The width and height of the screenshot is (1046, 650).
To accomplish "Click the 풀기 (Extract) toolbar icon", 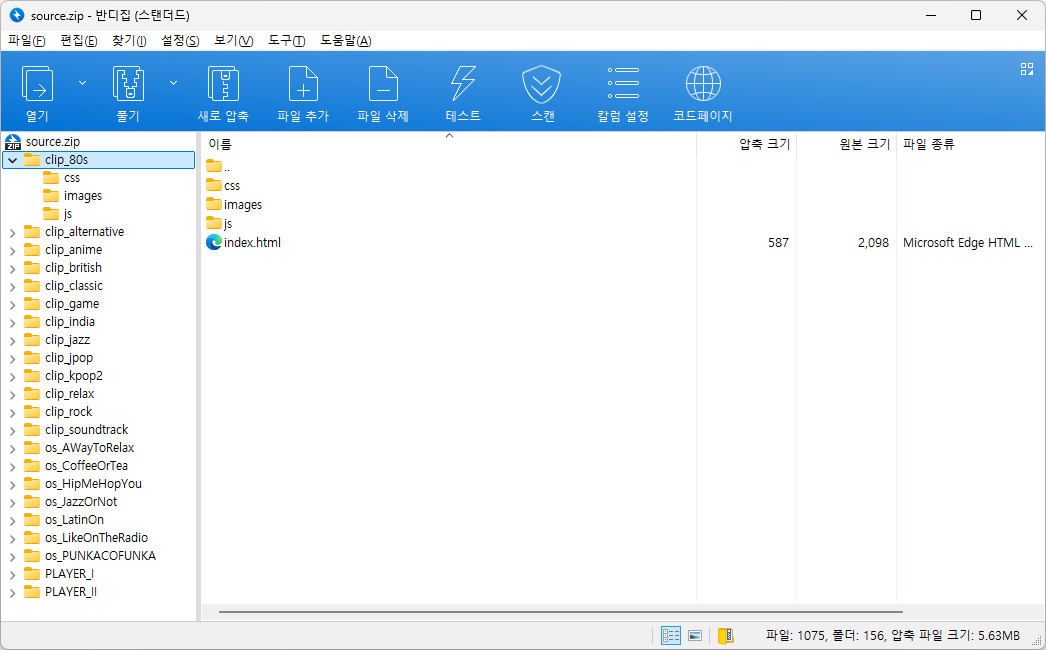I will [x=128, y=83].
